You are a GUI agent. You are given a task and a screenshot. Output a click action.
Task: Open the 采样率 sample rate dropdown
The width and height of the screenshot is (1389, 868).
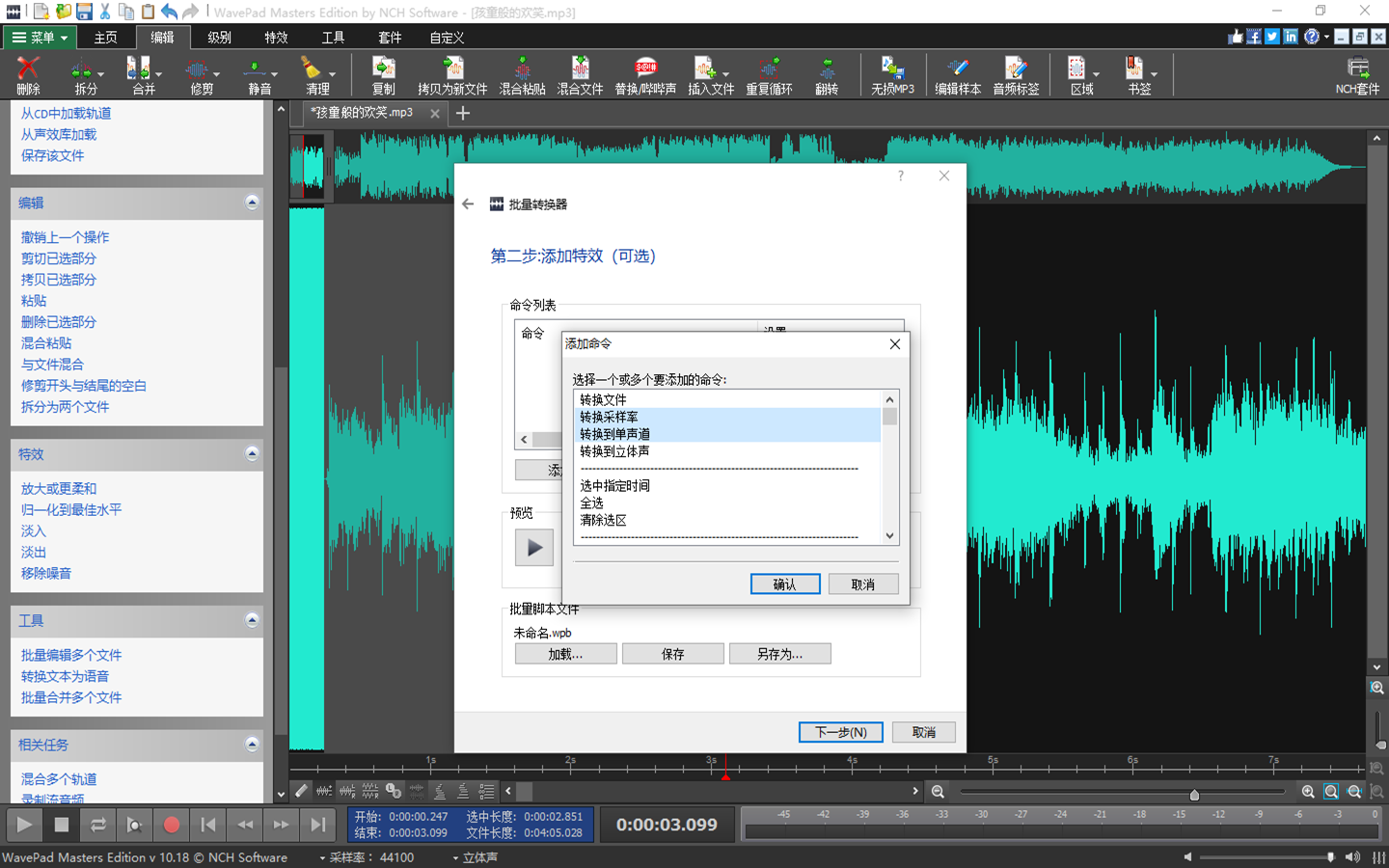point(321,857)
